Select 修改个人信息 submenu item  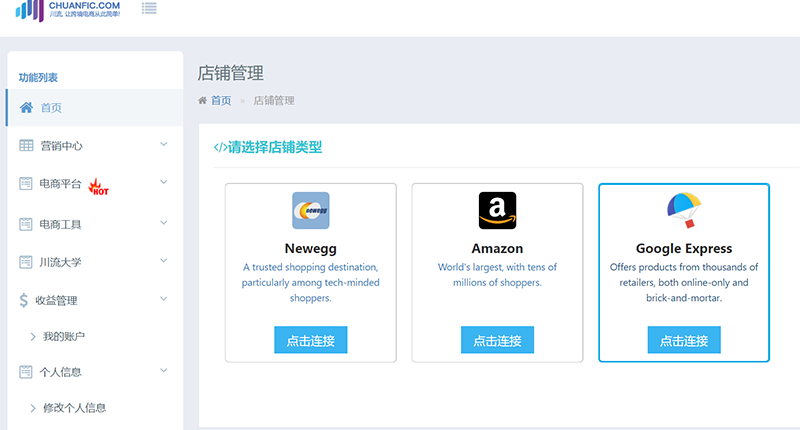(74, 408)
